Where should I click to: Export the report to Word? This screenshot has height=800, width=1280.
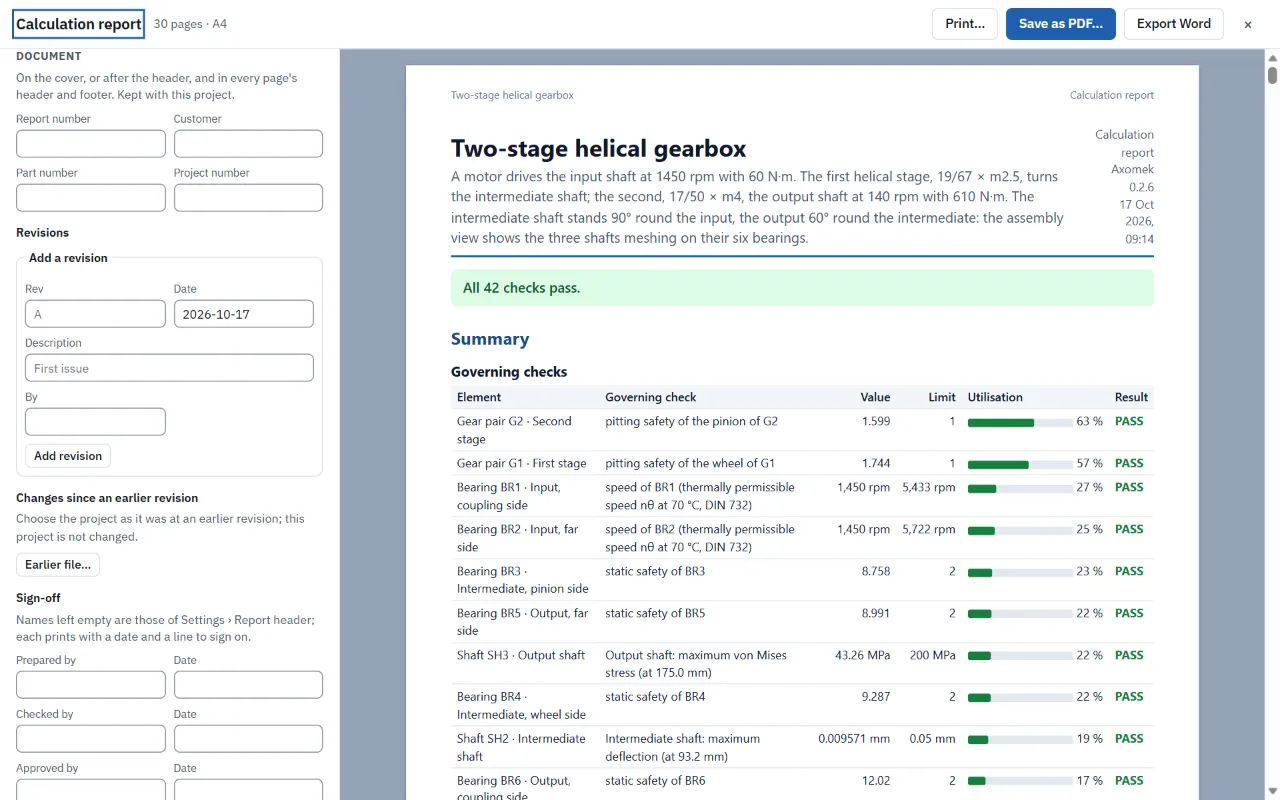pyautogui.click(x=1174, y=24)
